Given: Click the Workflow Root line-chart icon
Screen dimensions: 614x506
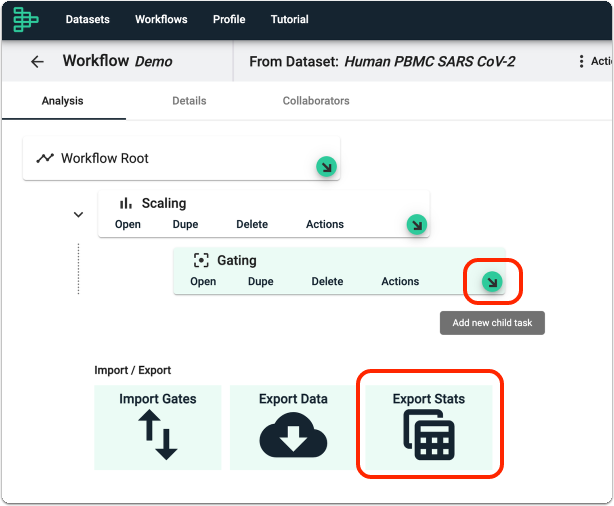Looking at the screenshot, I should click(45, 158).
